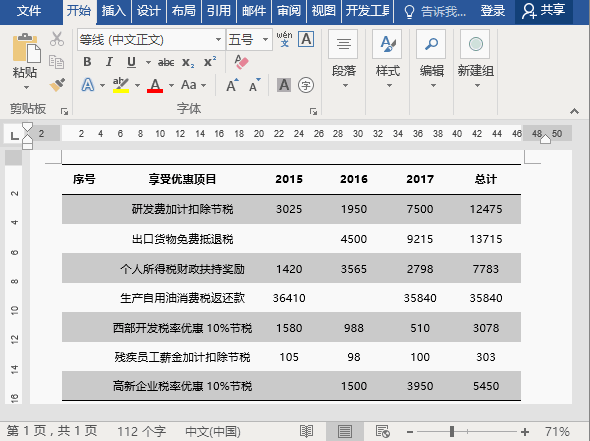
Task: Copy selection with the copy icon
Action: click(57, 62)
